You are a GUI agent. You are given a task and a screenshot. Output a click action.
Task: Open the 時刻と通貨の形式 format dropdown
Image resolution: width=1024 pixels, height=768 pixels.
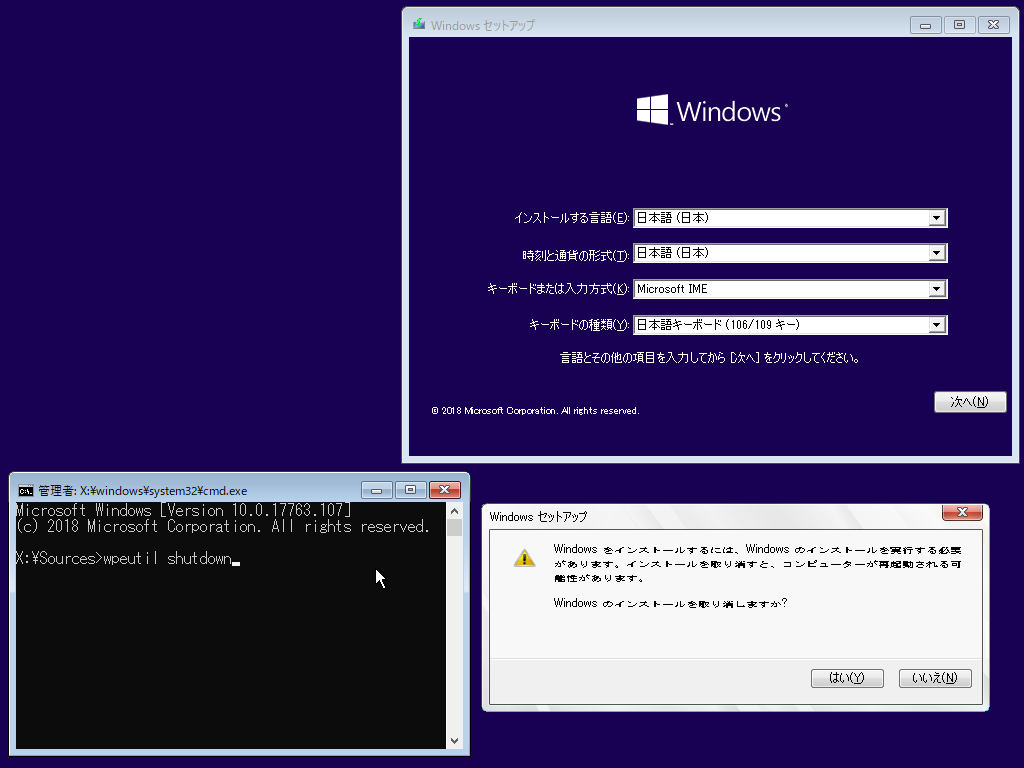point(937,252)
